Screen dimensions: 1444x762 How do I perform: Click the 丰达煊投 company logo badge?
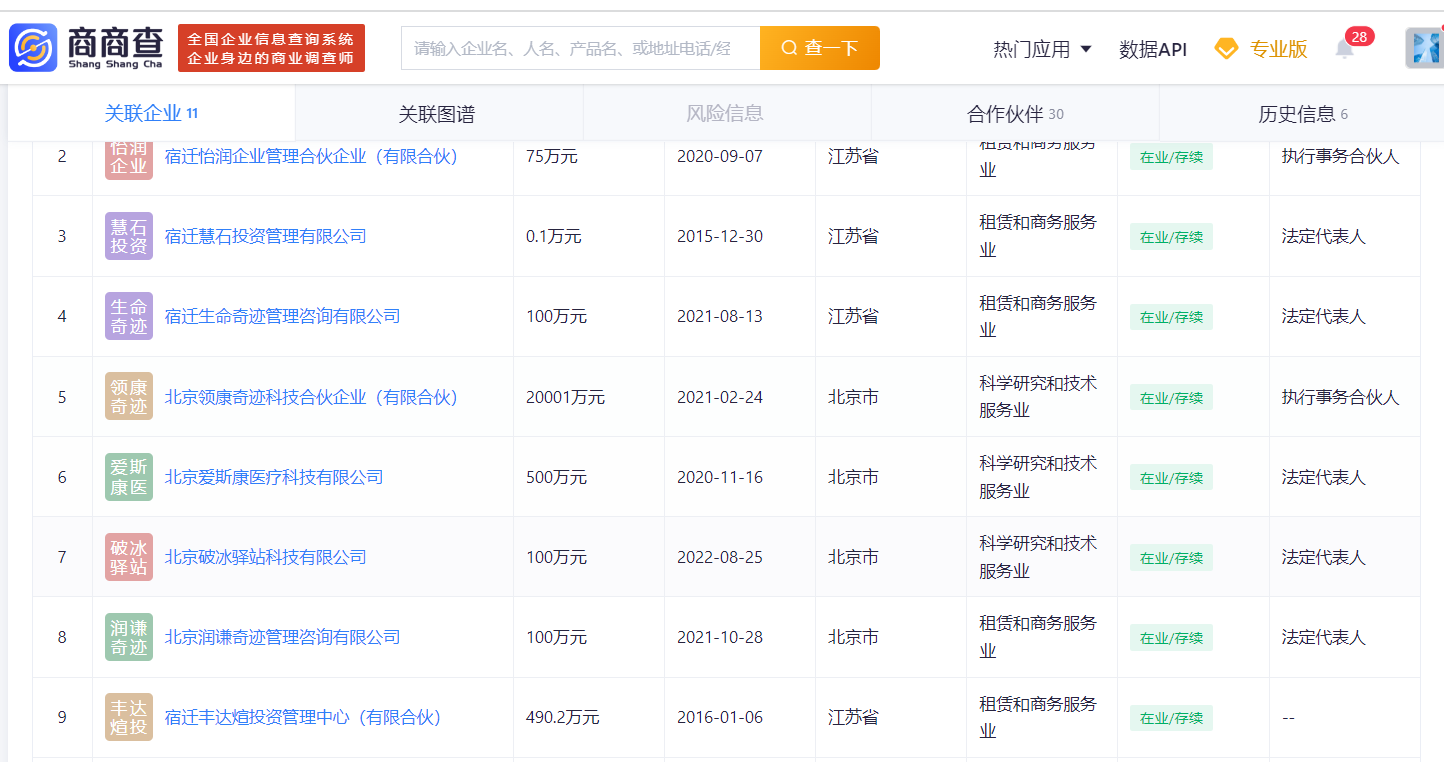(128, 717)
